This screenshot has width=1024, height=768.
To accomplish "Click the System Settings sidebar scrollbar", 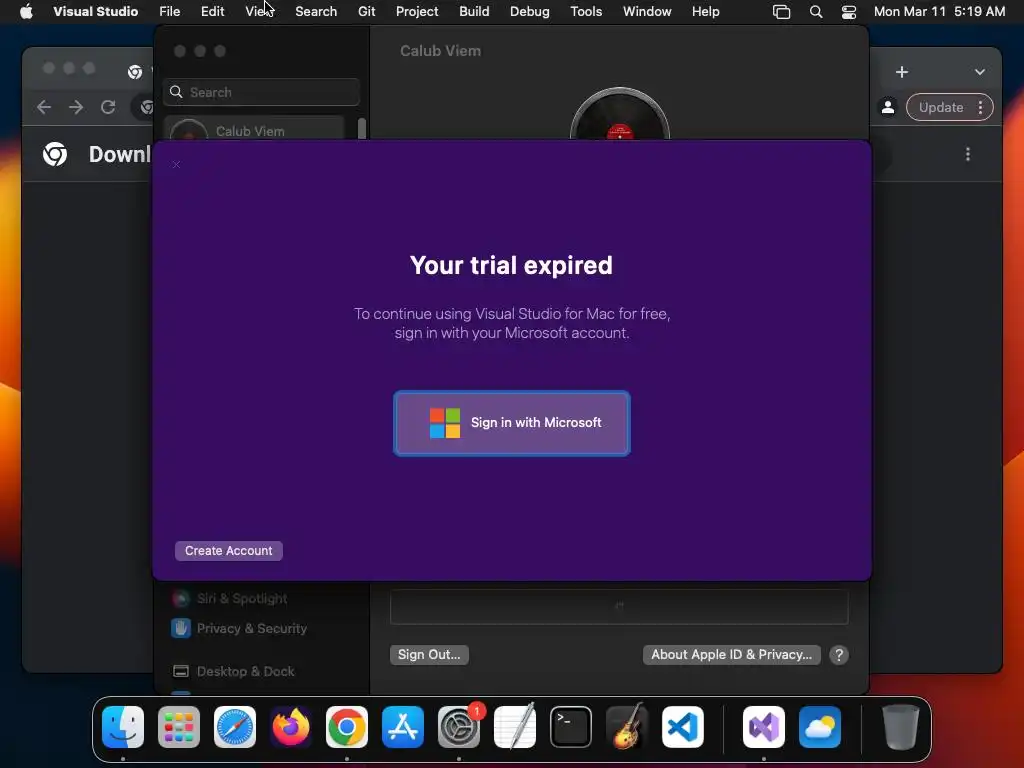I will click(362, 129).
